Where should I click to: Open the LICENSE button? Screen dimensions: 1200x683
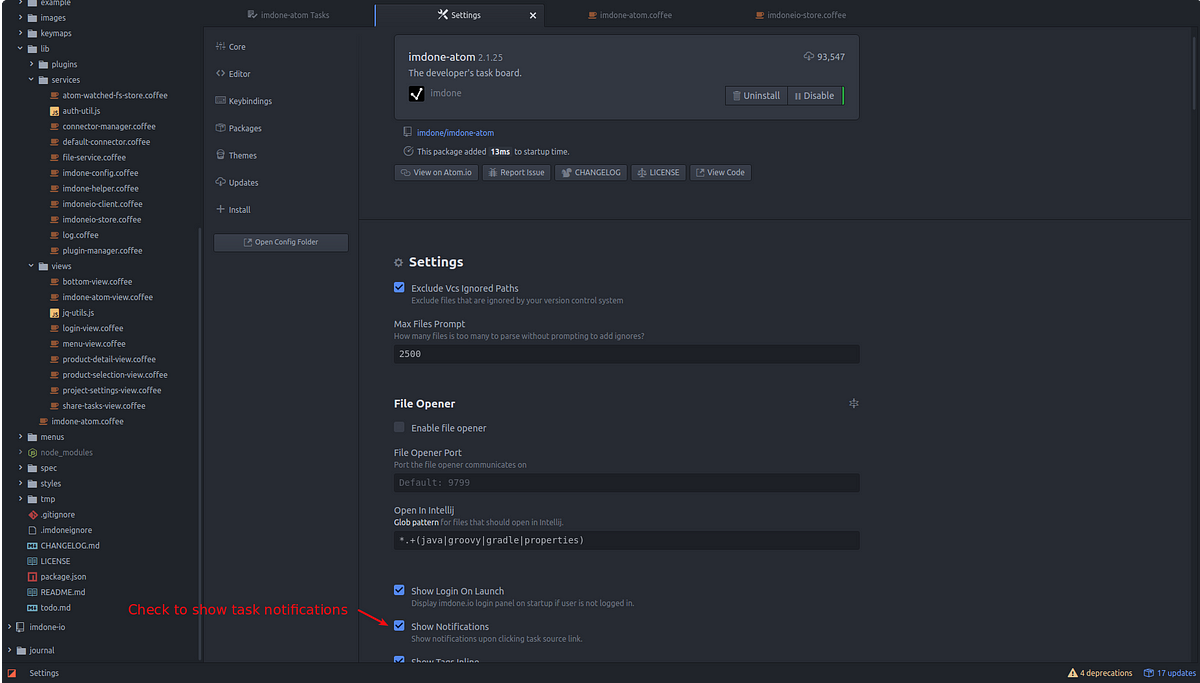coord(658,172)
